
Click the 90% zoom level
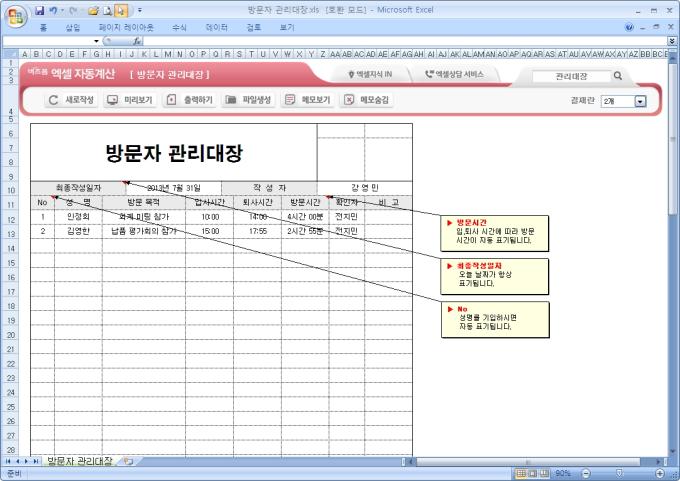(x=563, y=473)
